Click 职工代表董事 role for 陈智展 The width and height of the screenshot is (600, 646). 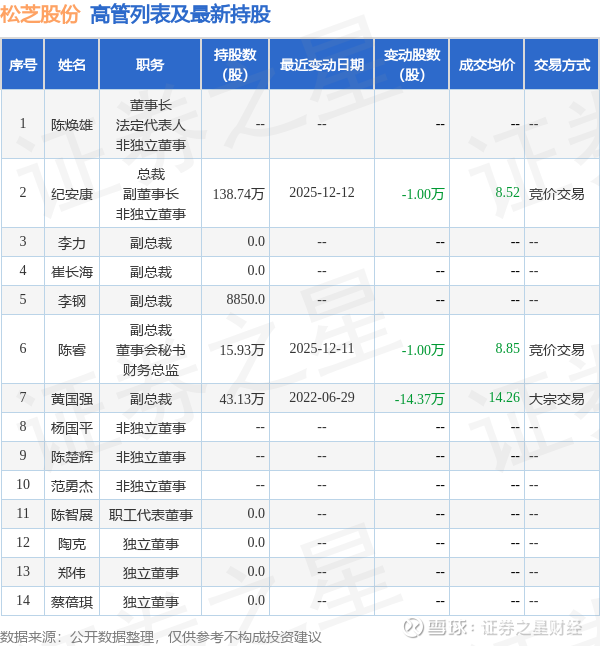coord(150,515)
